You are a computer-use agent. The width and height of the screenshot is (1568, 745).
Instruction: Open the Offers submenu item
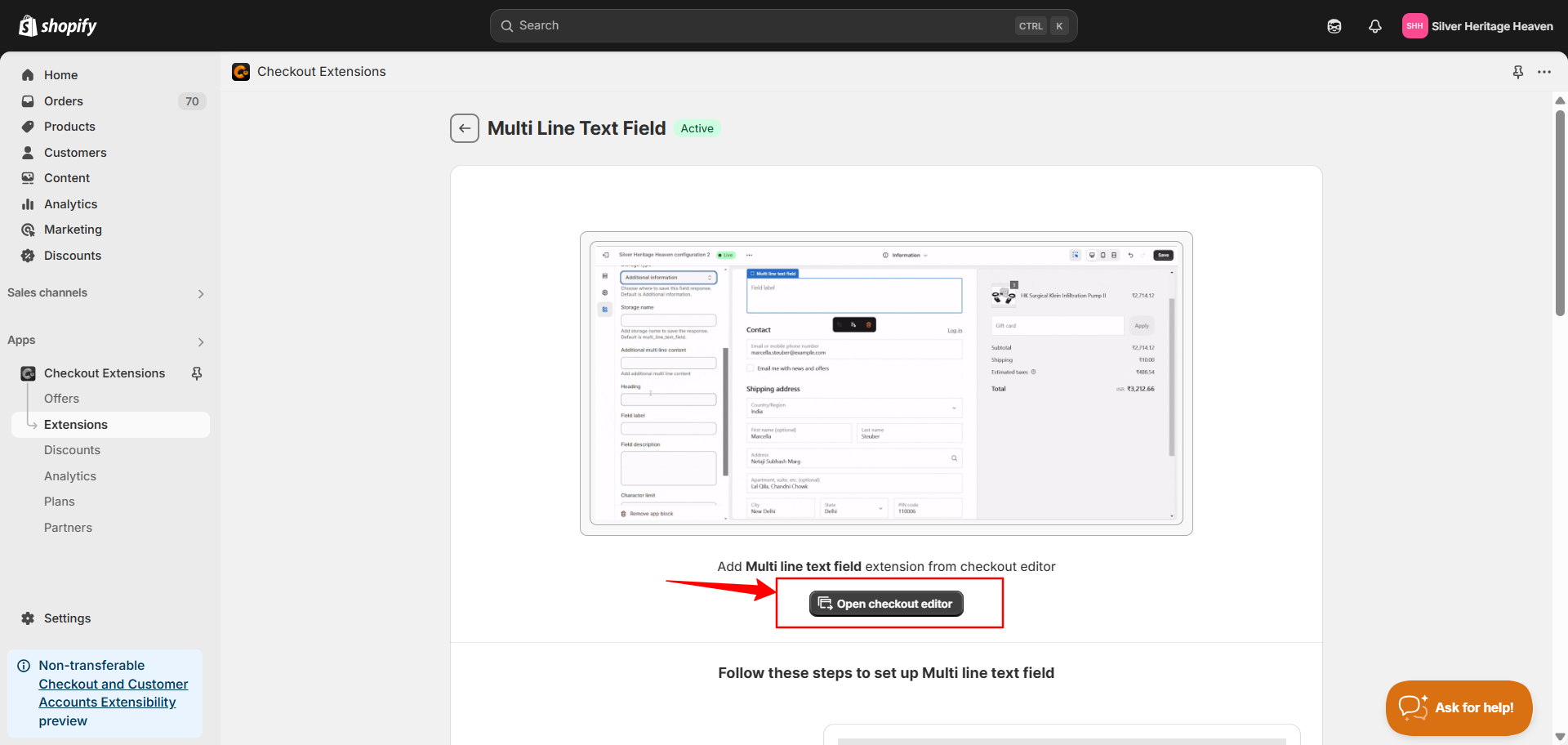click(x=61, y=399)
